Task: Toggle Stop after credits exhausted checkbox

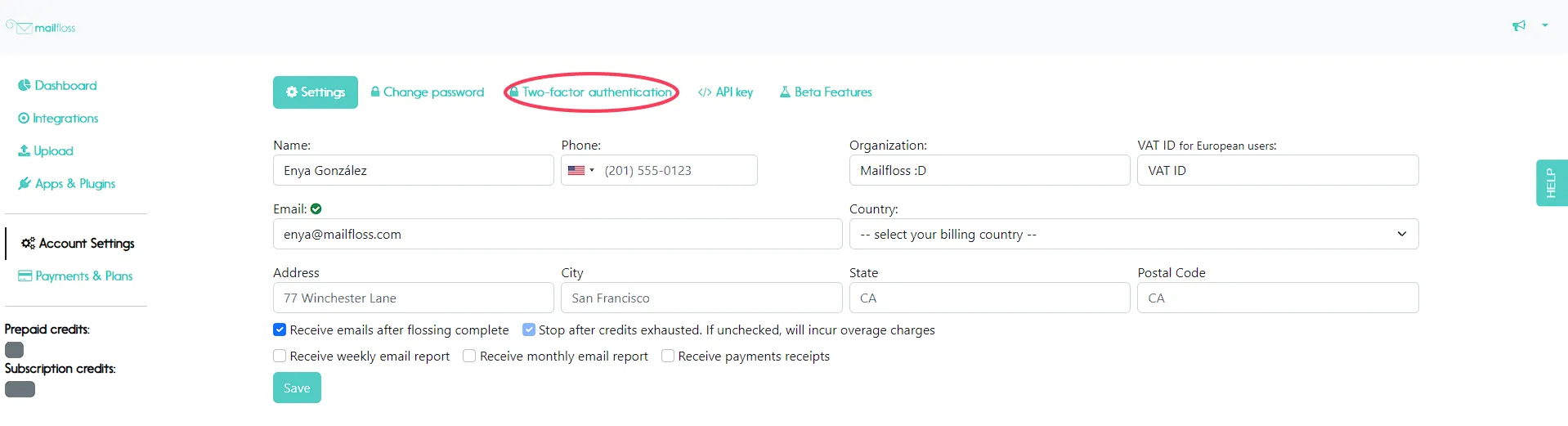Action: point(529,330)
